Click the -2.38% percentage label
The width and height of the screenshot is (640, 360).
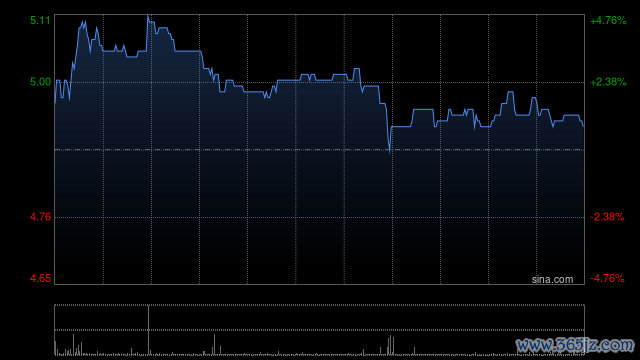click(607, 217)
